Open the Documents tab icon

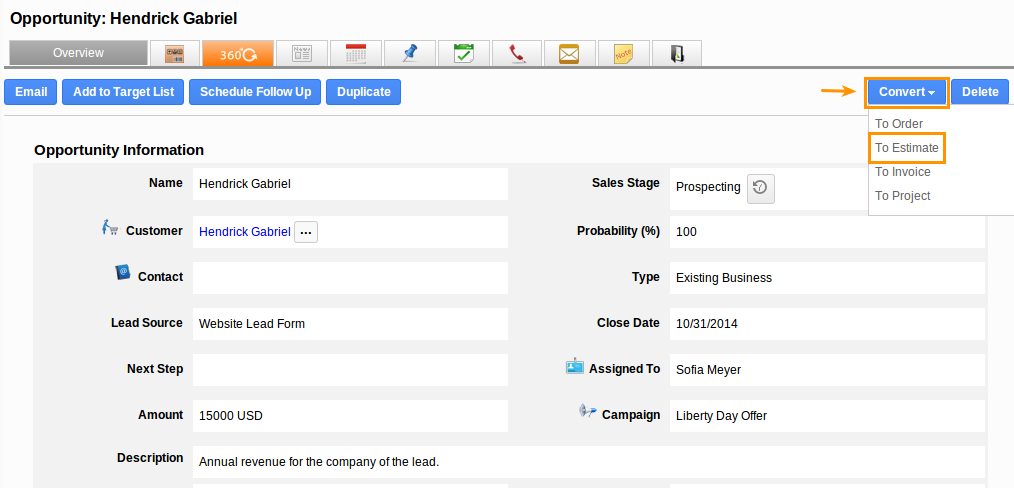(677, 53)
